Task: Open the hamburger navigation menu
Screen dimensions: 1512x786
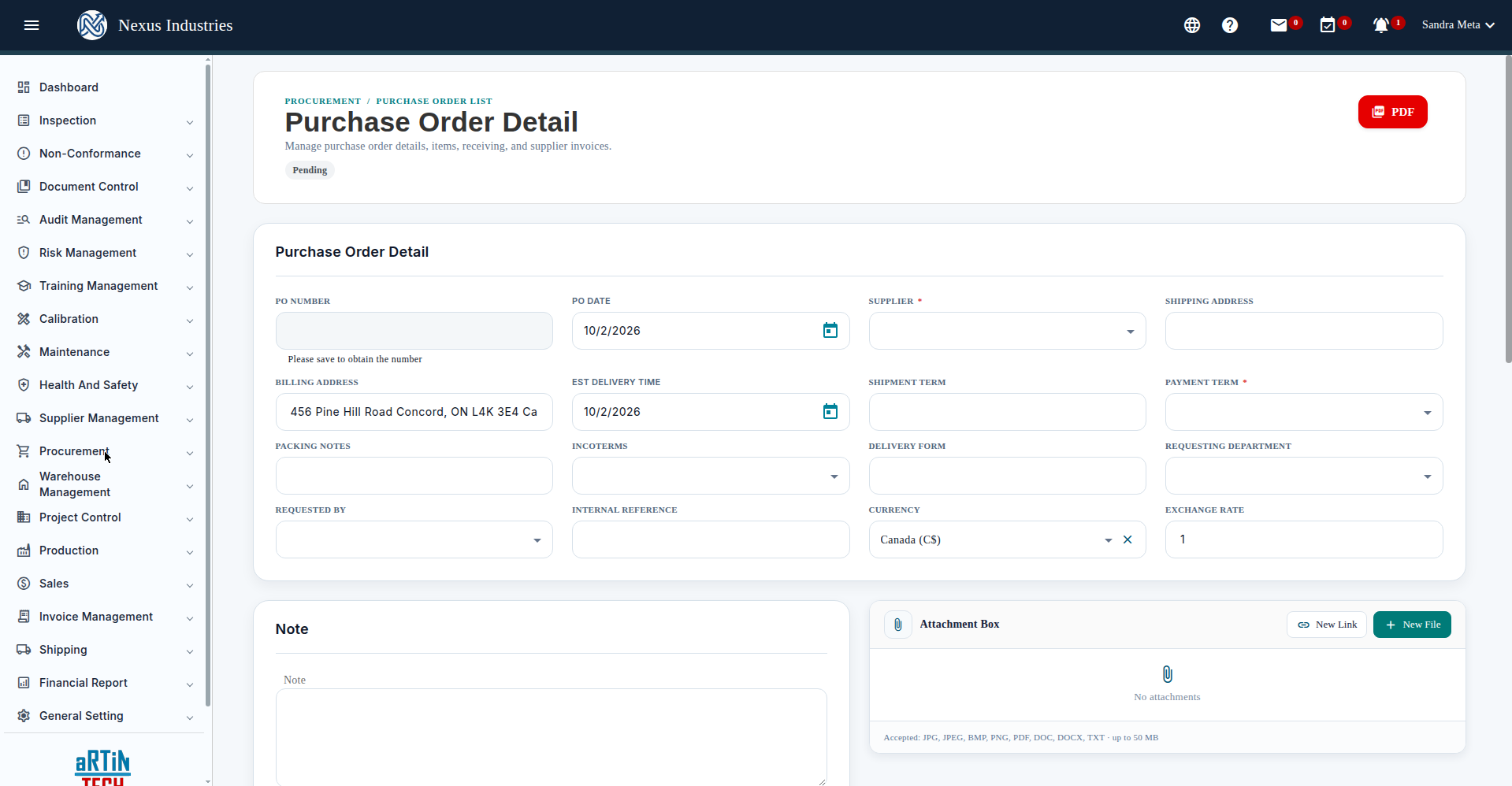Action: click(32, 25)
